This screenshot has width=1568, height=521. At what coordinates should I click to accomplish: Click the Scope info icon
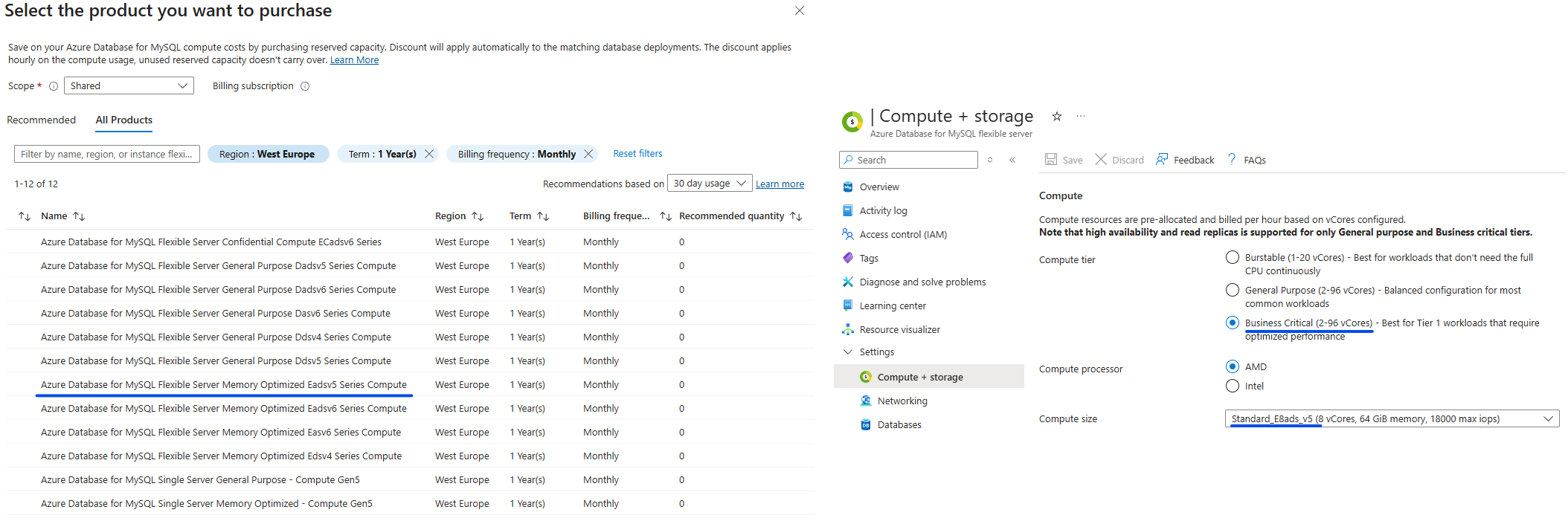click(54, 86)
